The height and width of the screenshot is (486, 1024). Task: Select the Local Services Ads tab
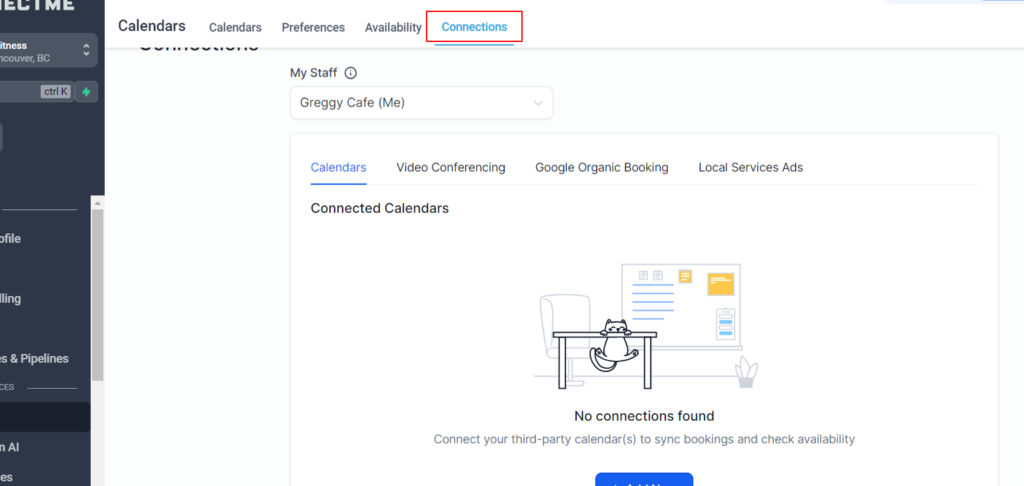[x=751, y=167]
